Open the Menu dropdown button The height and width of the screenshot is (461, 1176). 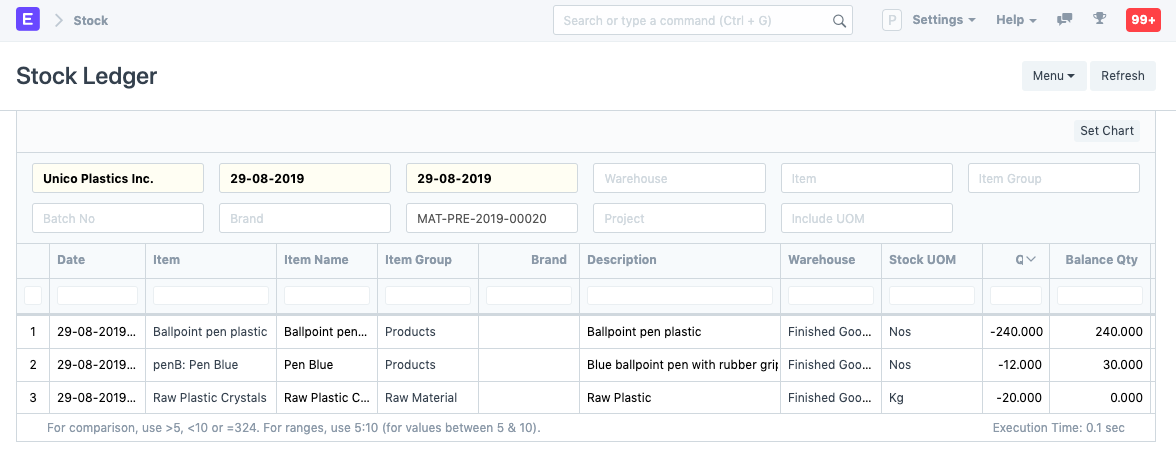pos(1053,76)
